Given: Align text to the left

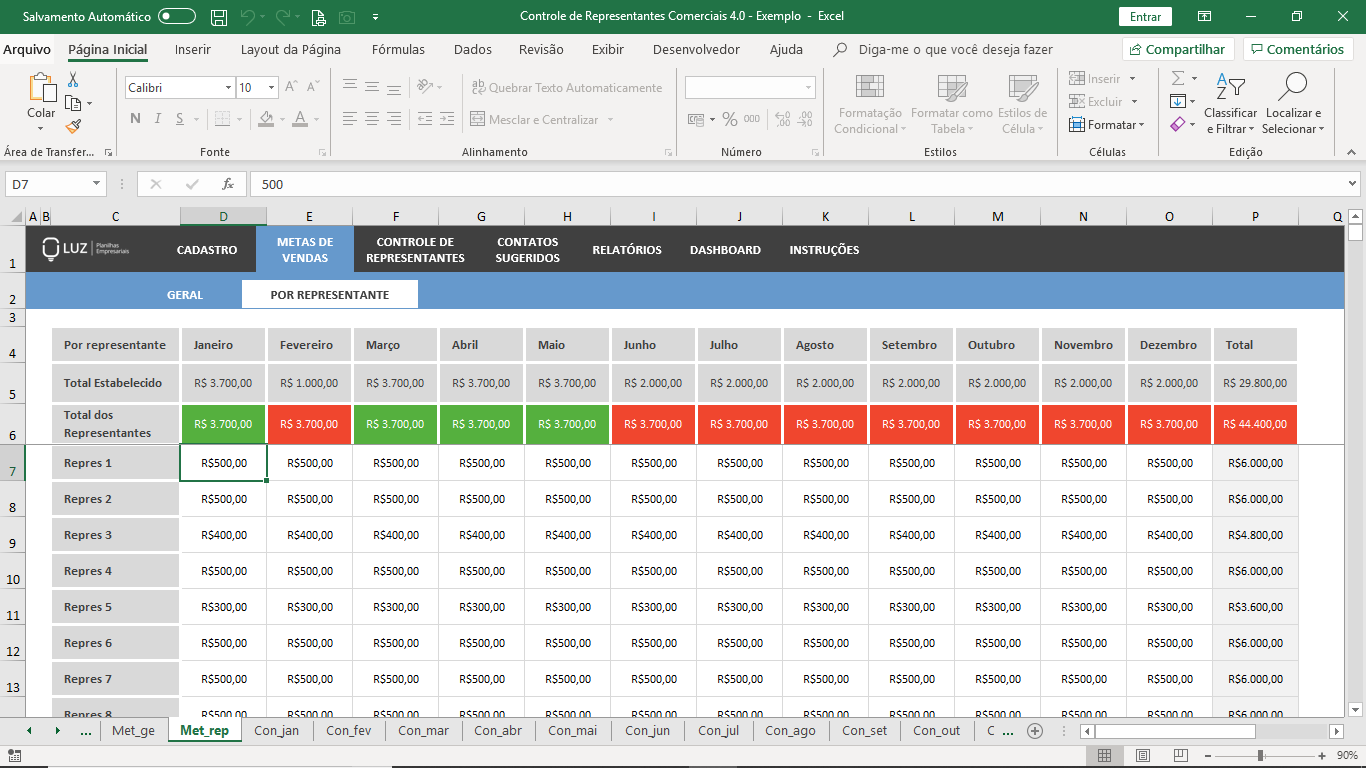Looking at the screenshot, I should (x=349, y=119).
